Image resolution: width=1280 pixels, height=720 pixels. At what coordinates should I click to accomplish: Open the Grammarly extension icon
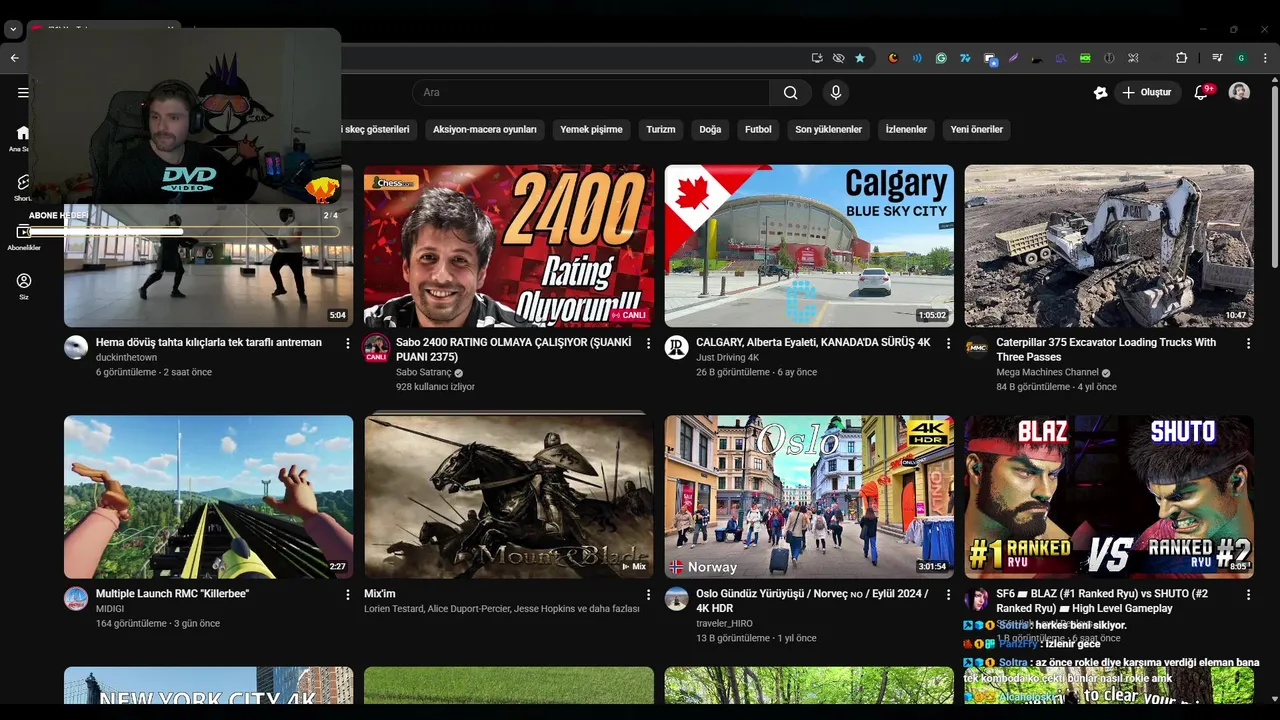pos(941,58)
